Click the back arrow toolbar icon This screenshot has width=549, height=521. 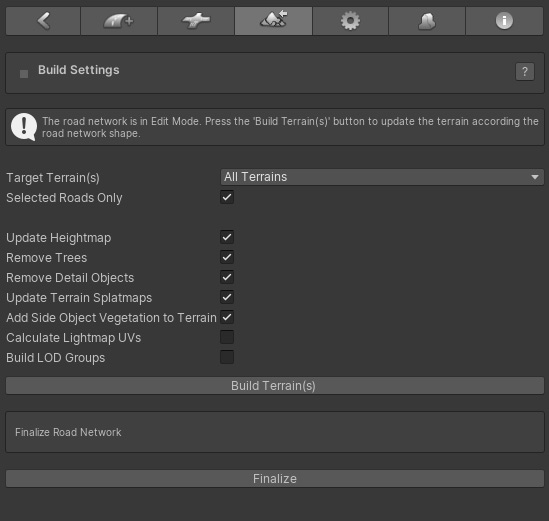43,21
